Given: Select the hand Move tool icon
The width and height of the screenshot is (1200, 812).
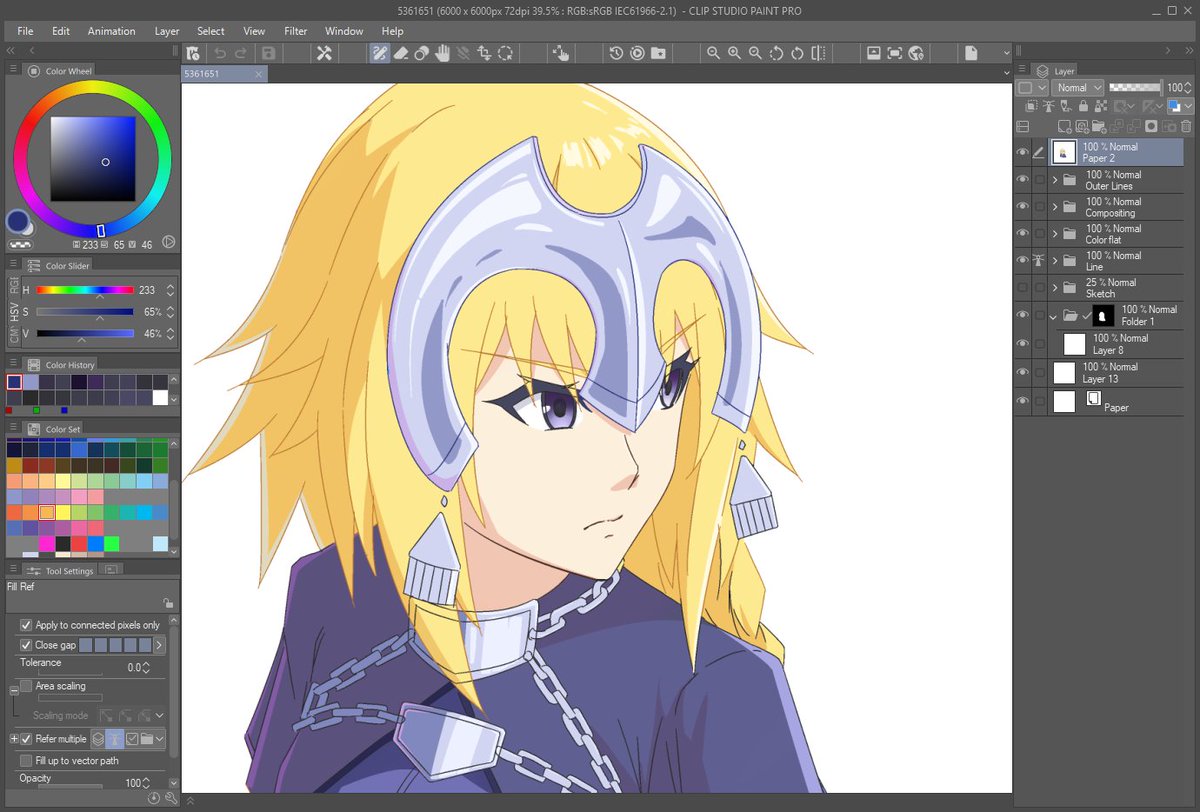Looking at the screenshot, I should click(x=442, y=53).
